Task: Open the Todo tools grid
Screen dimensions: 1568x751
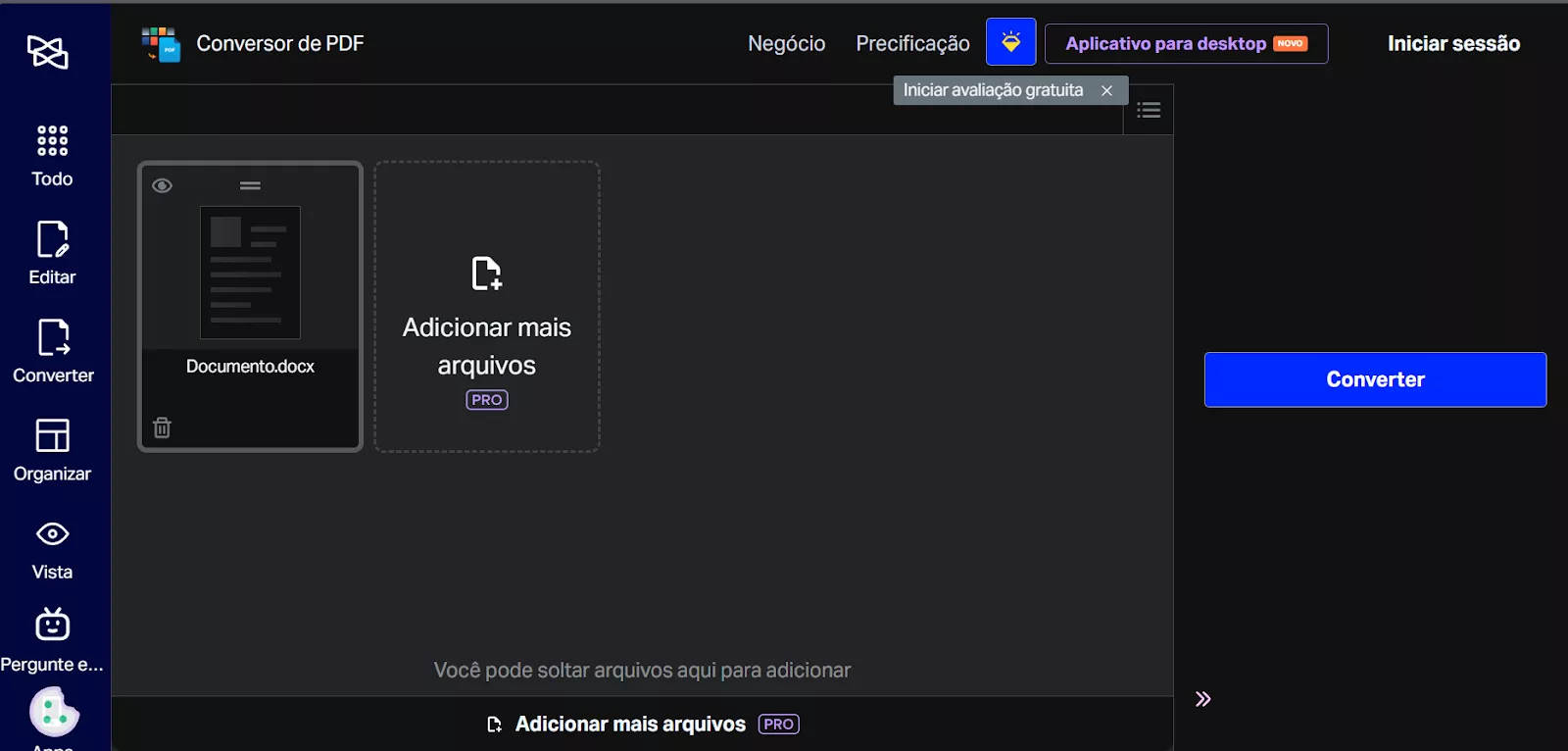Action: [x=52, y=156]
